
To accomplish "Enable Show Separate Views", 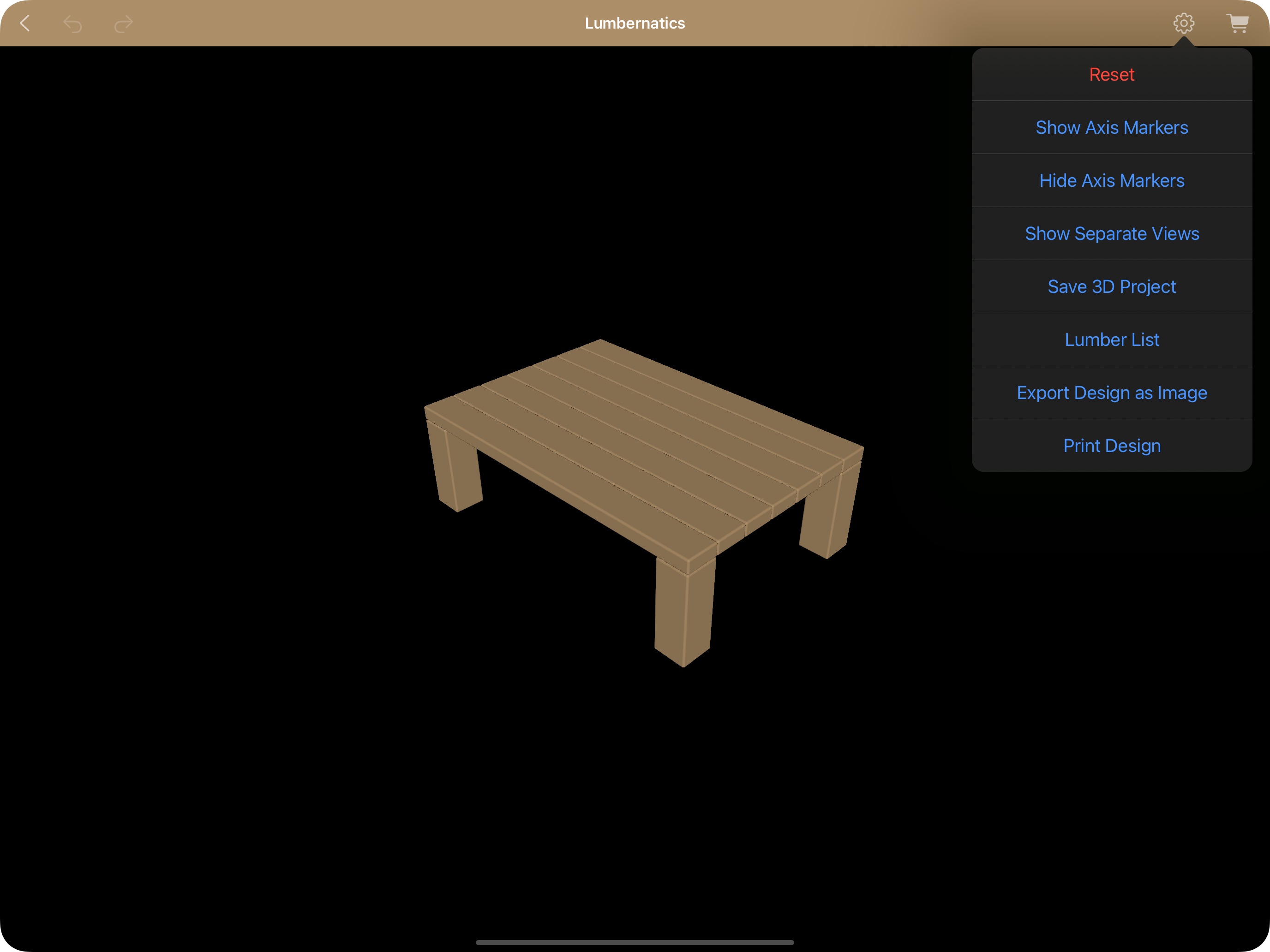I will coord(1112,233).
